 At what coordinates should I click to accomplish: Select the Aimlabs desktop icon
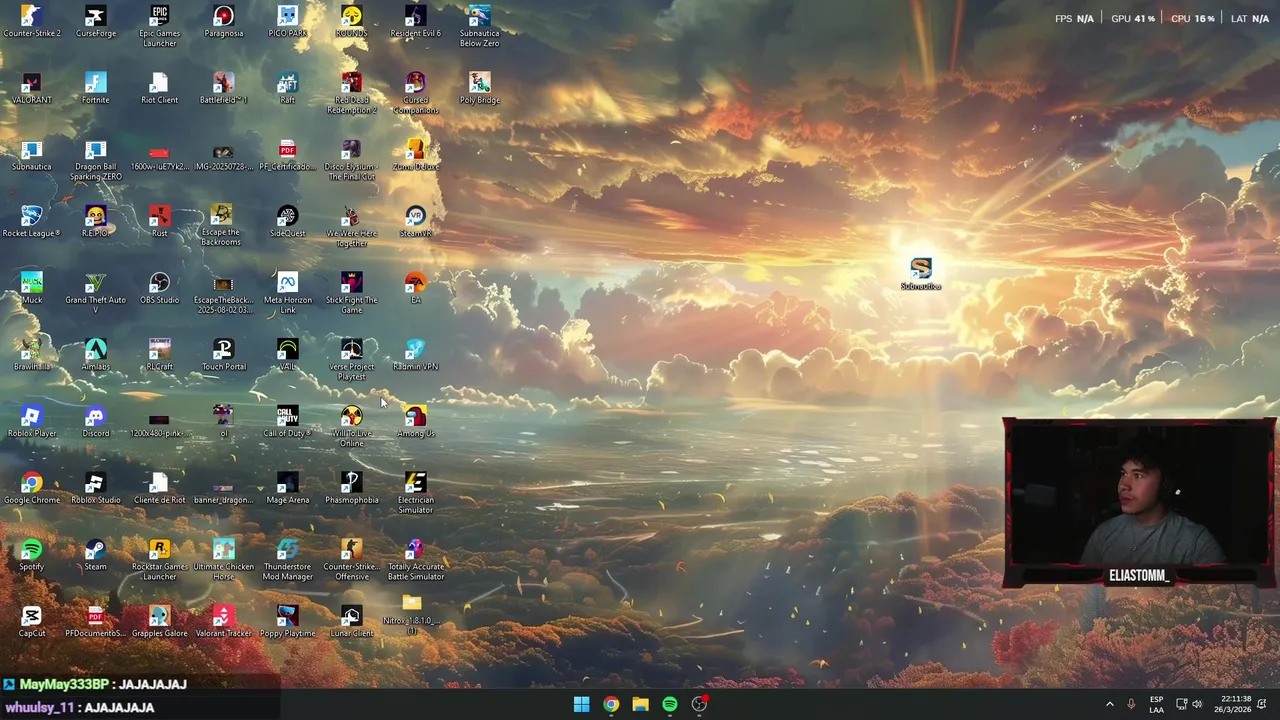point(95,355)
